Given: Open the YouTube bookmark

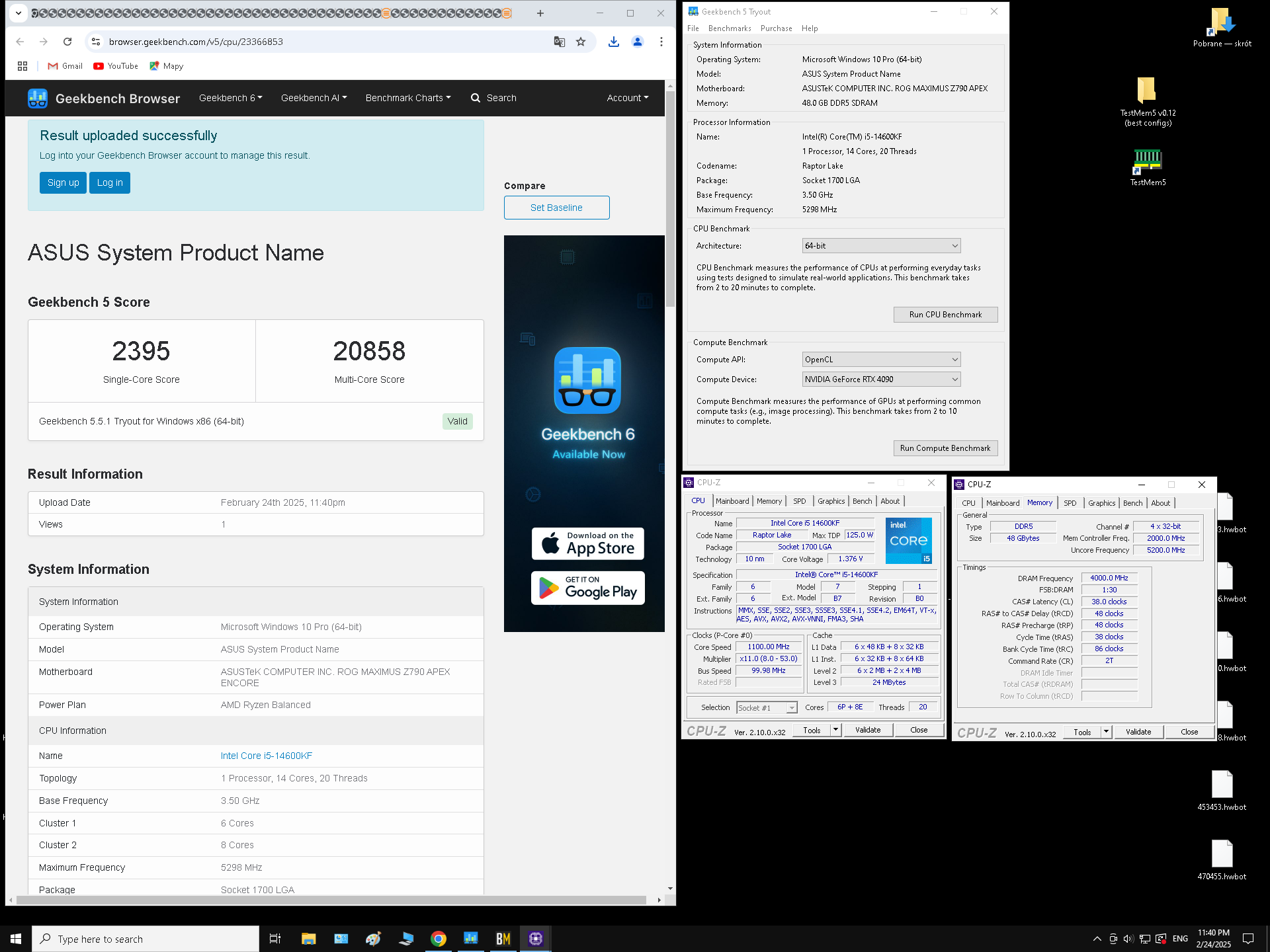Looking at the screenshot, I should point(116,66).
